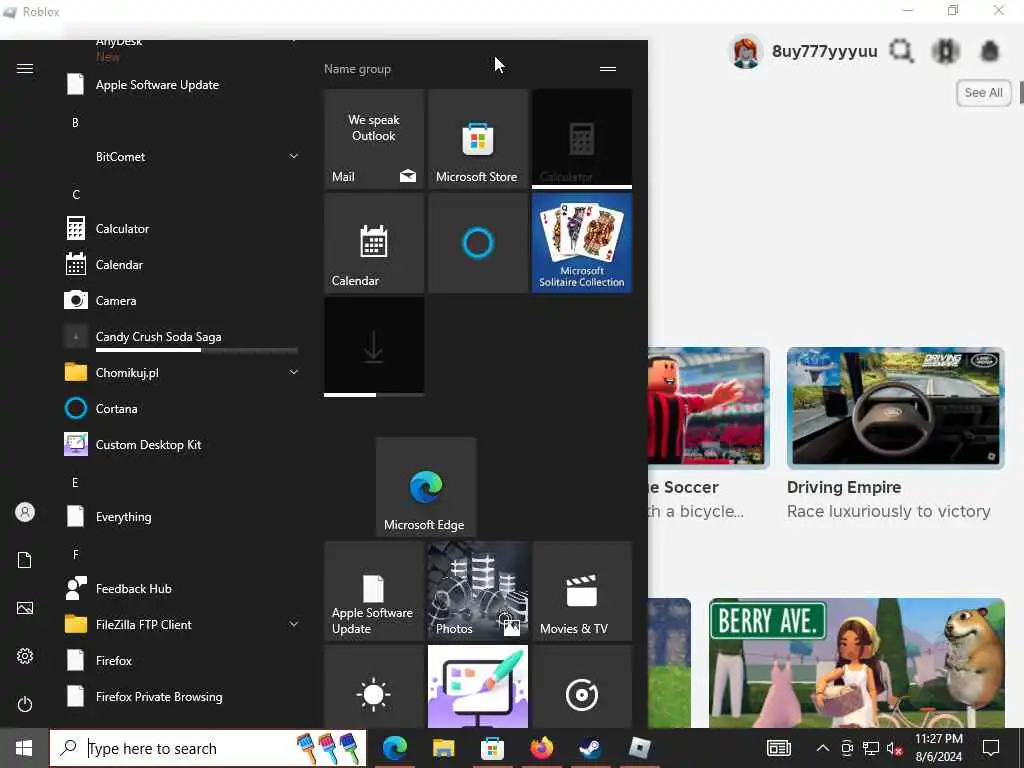Expand the Start menu hamburger button
1024x768 pixels.
[25, 69]
